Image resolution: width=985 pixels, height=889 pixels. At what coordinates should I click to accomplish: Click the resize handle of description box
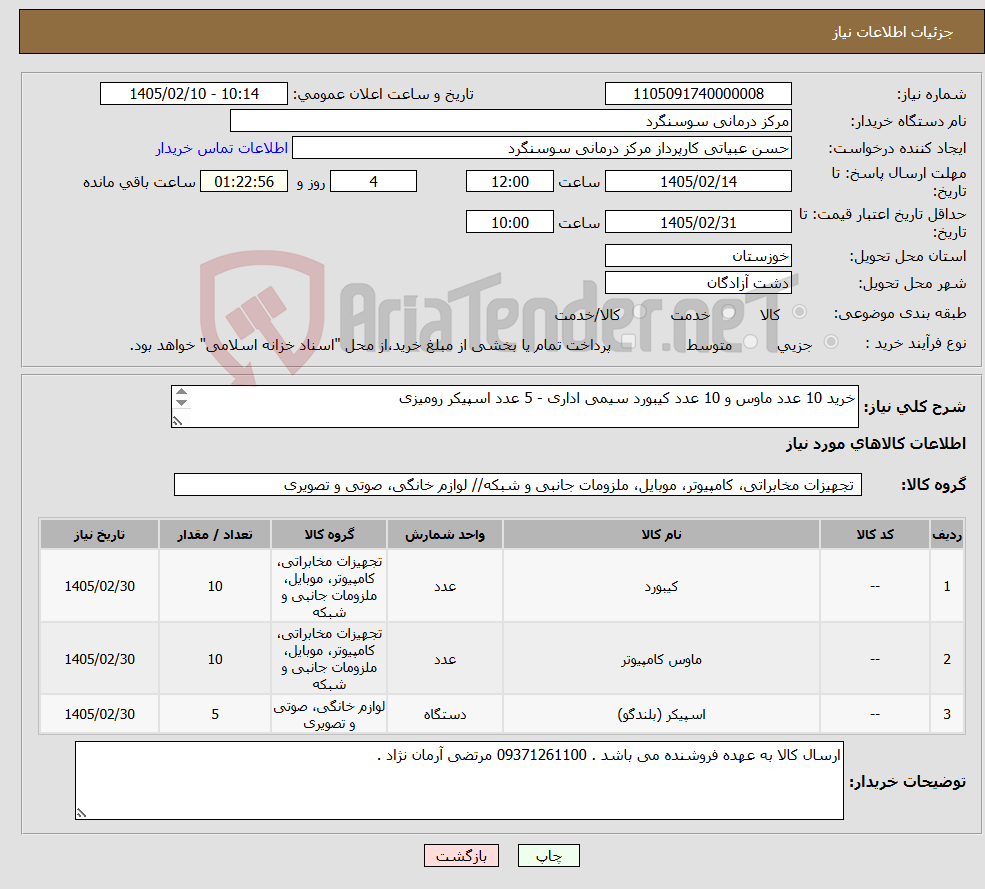point(178,421)
